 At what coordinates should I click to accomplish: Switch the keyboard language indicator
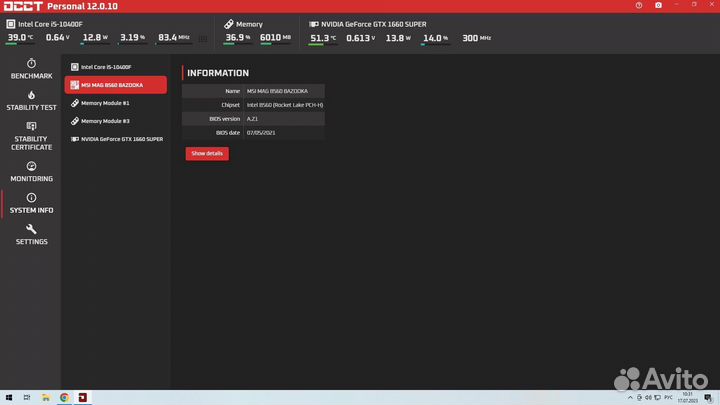coord(668,398)
